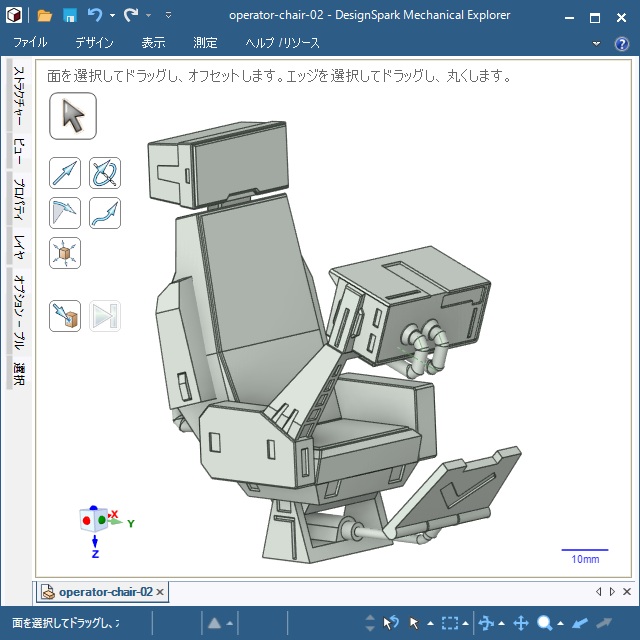
Task: Go to the previous document tab arrow
Action: tap(599, 591)
